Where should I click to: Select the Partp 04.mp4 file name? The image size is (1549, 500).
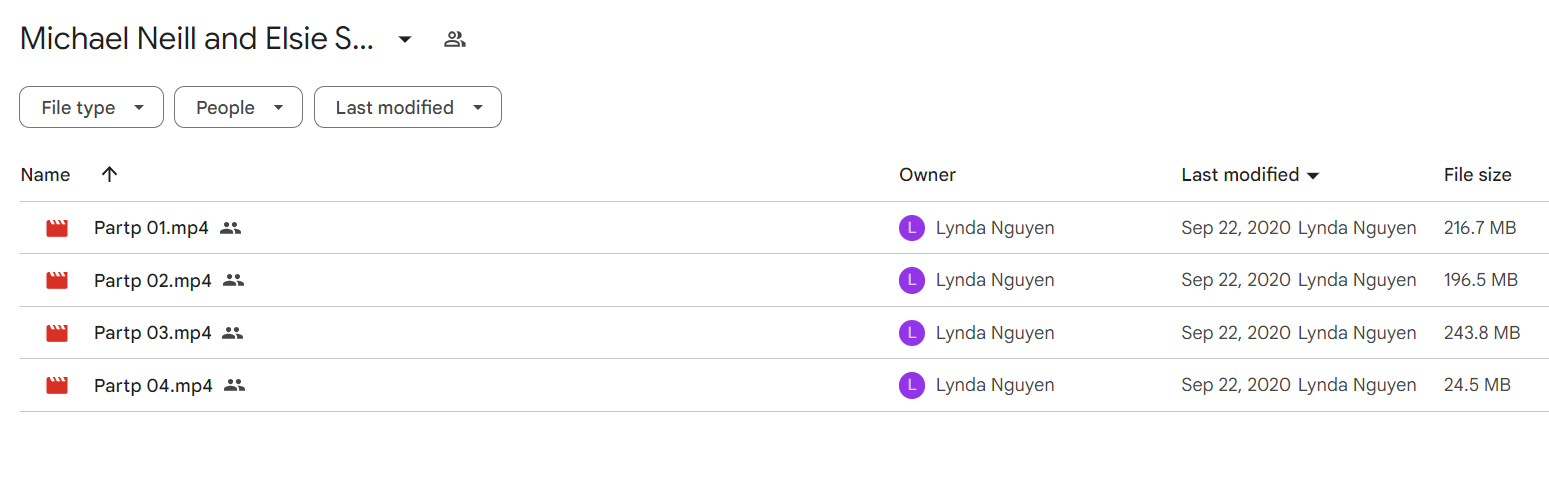tap(153, 385)
